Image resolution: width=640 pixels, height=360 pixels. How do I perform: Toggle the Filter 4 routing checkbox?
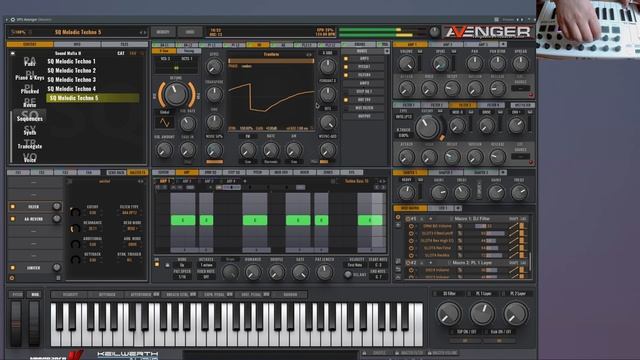click(x=346, y=75)
